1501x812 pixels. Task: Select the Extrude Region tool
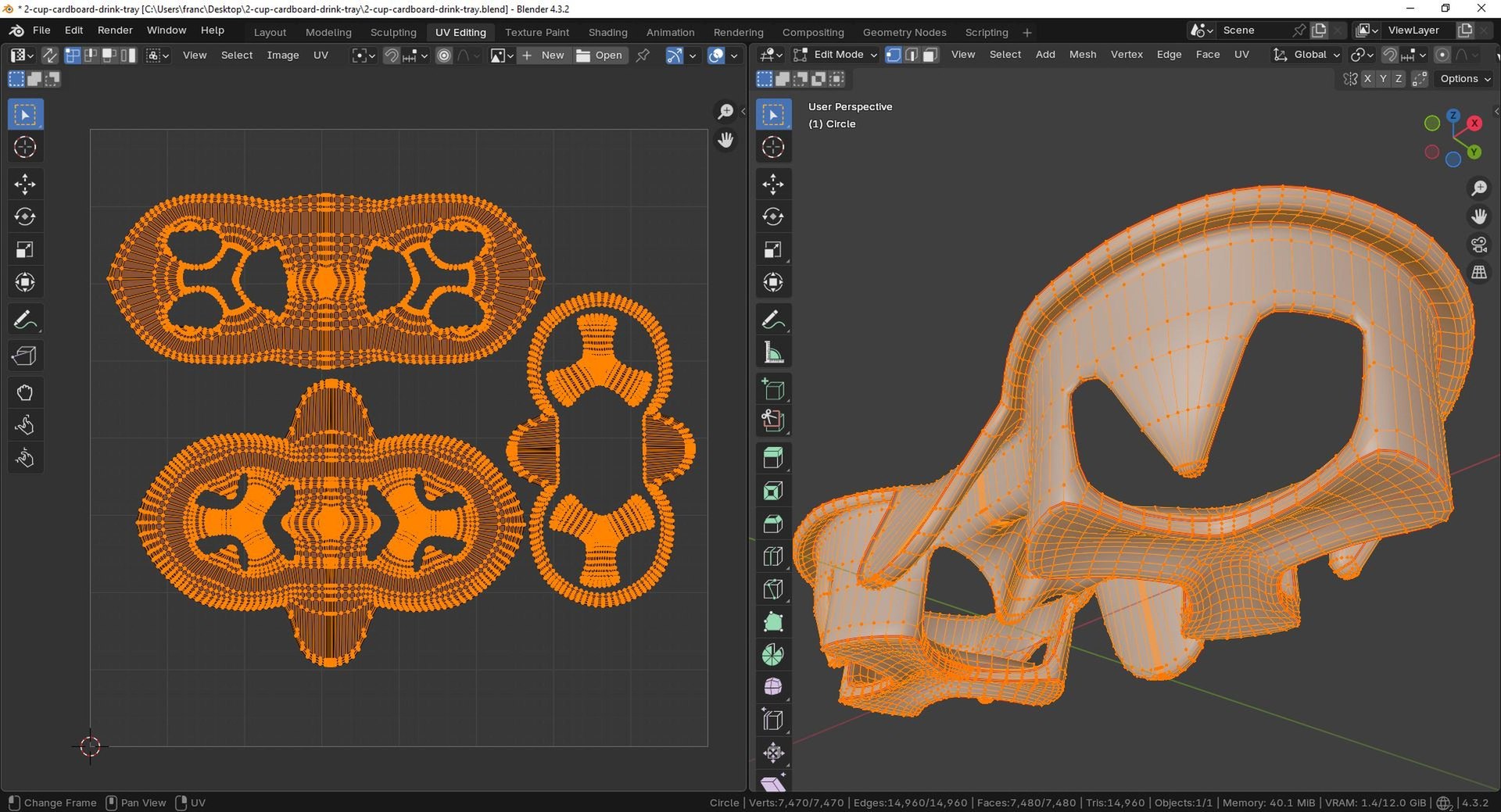(773, 458)
